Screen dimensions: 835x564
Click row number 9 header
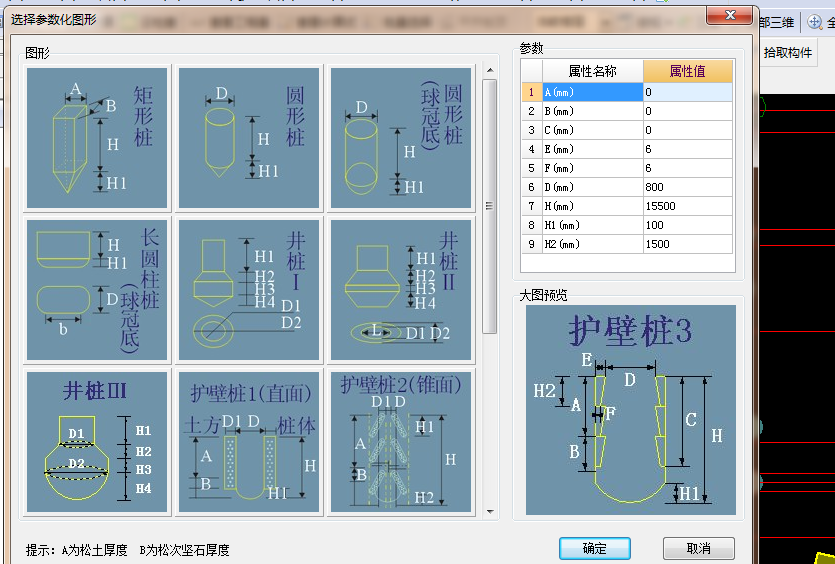(531, 244)
